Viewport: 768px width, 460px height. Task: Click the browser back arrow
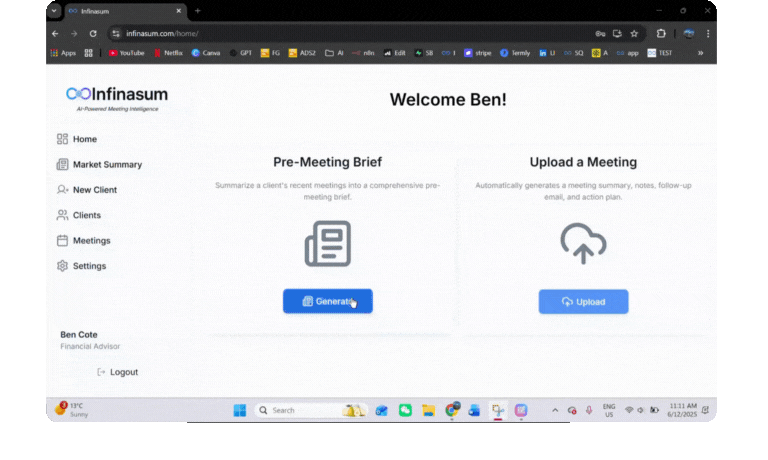[x=55, y=34]
